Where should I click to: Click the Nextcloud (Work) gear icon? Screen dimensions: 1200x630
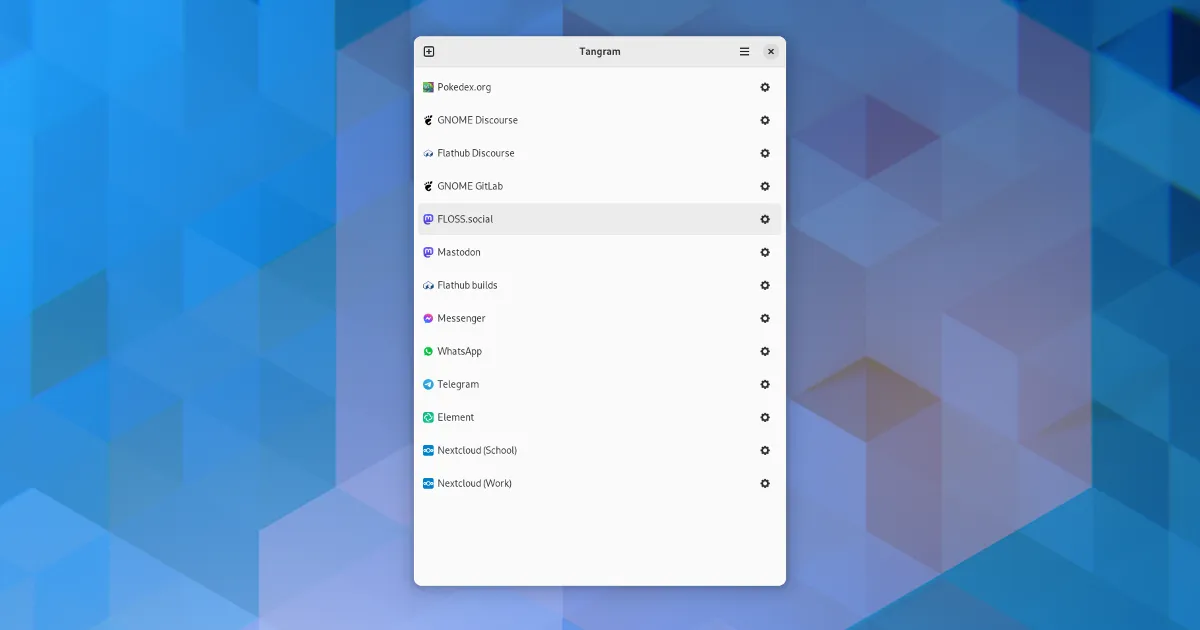click(x=765, y=483)
